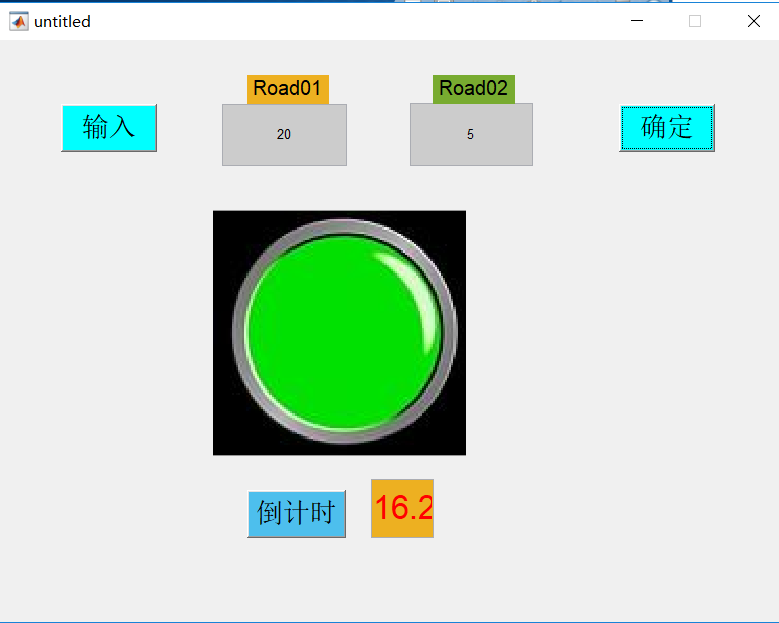
Task: Select the green Road02 label
Action: tap(474, 89)
